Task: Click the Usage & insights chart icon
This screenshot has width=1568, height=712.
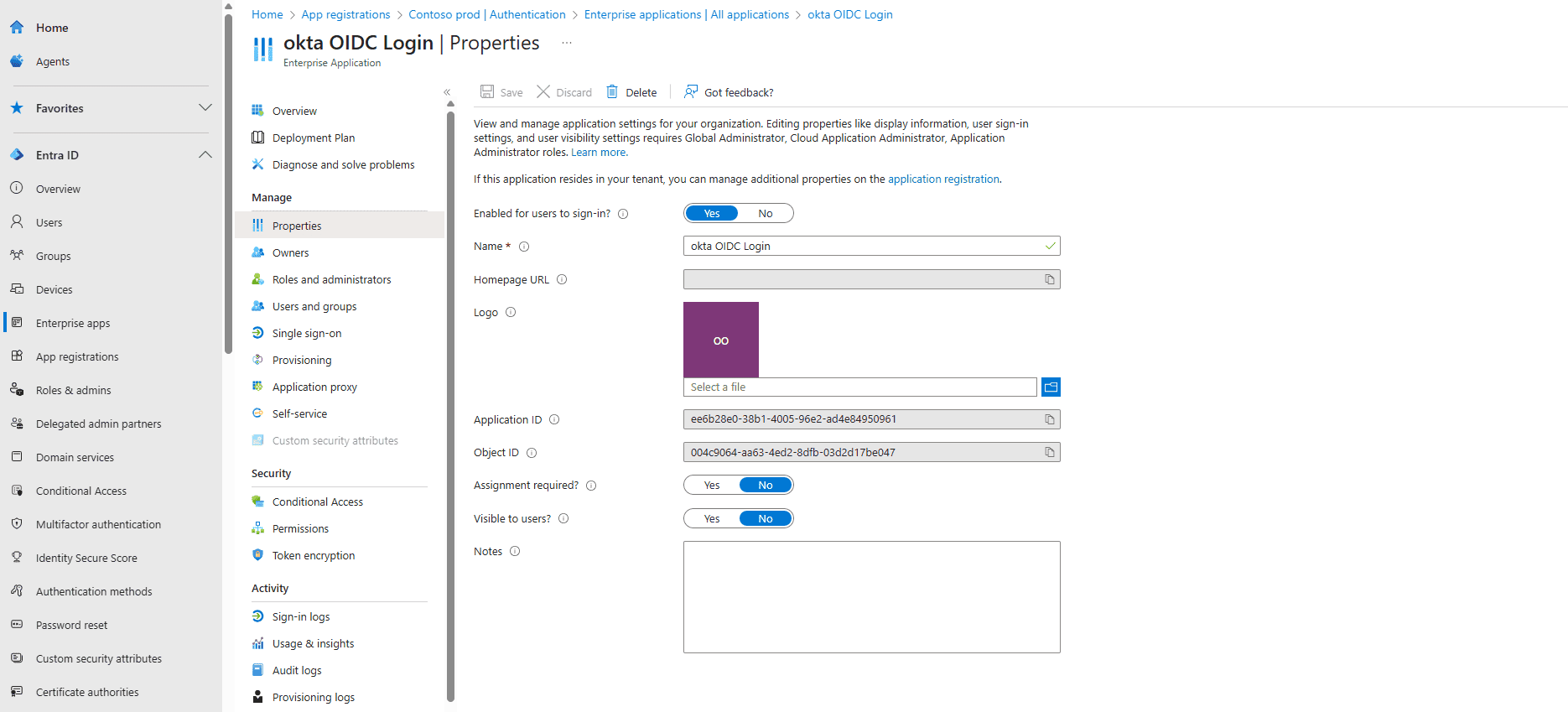Action: [258, 643]
